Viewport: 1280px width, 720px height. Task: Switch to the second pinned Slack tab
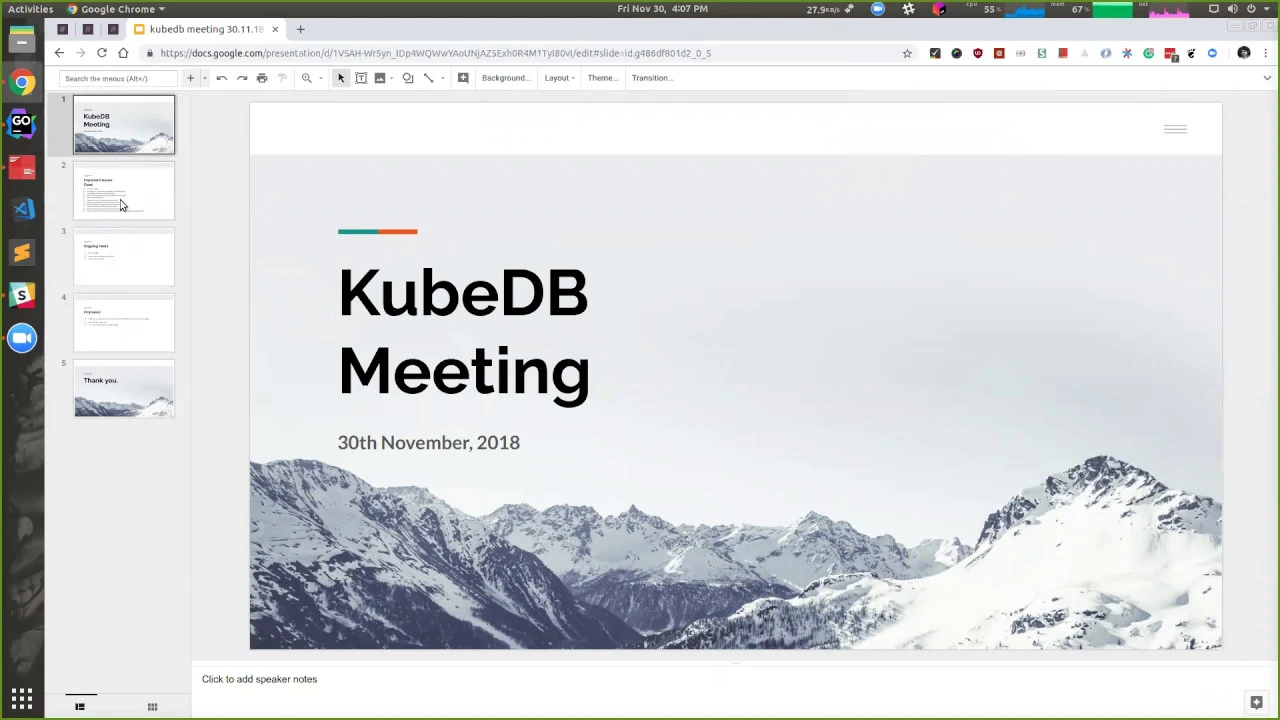click(x=88, y=29)
